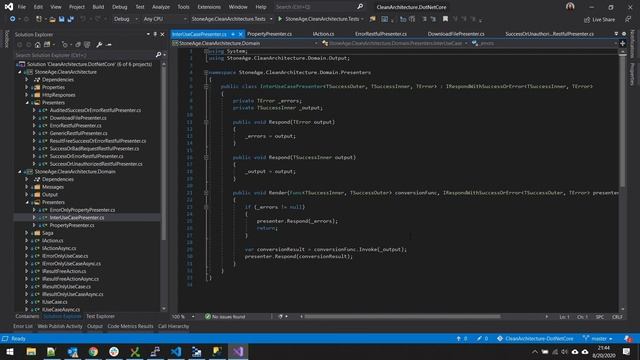Viewport: 640px width, 360px height.
Task: Click the Search Solution Explorer input field
Action: (84, 55)
